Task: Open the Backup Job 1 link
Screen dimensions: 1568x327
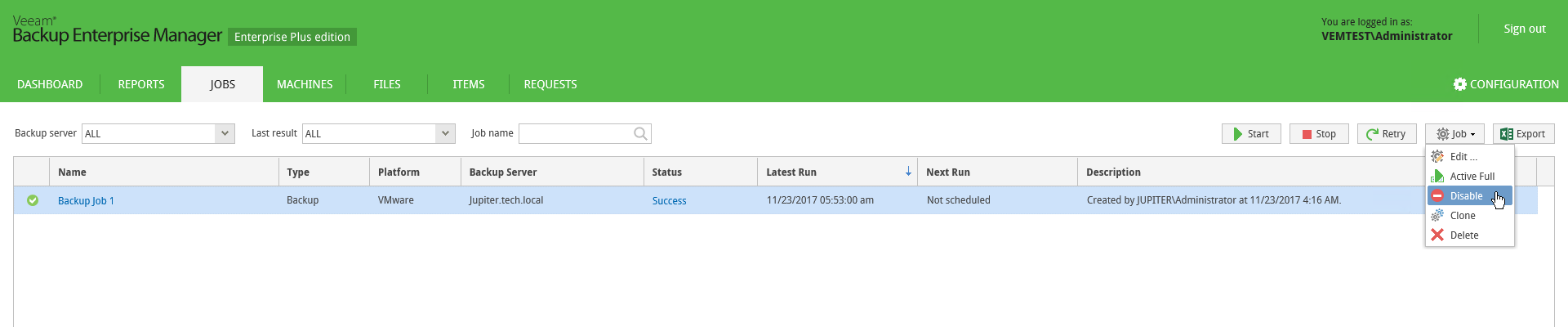Action: pyautogui.click(x=86, y=200)
